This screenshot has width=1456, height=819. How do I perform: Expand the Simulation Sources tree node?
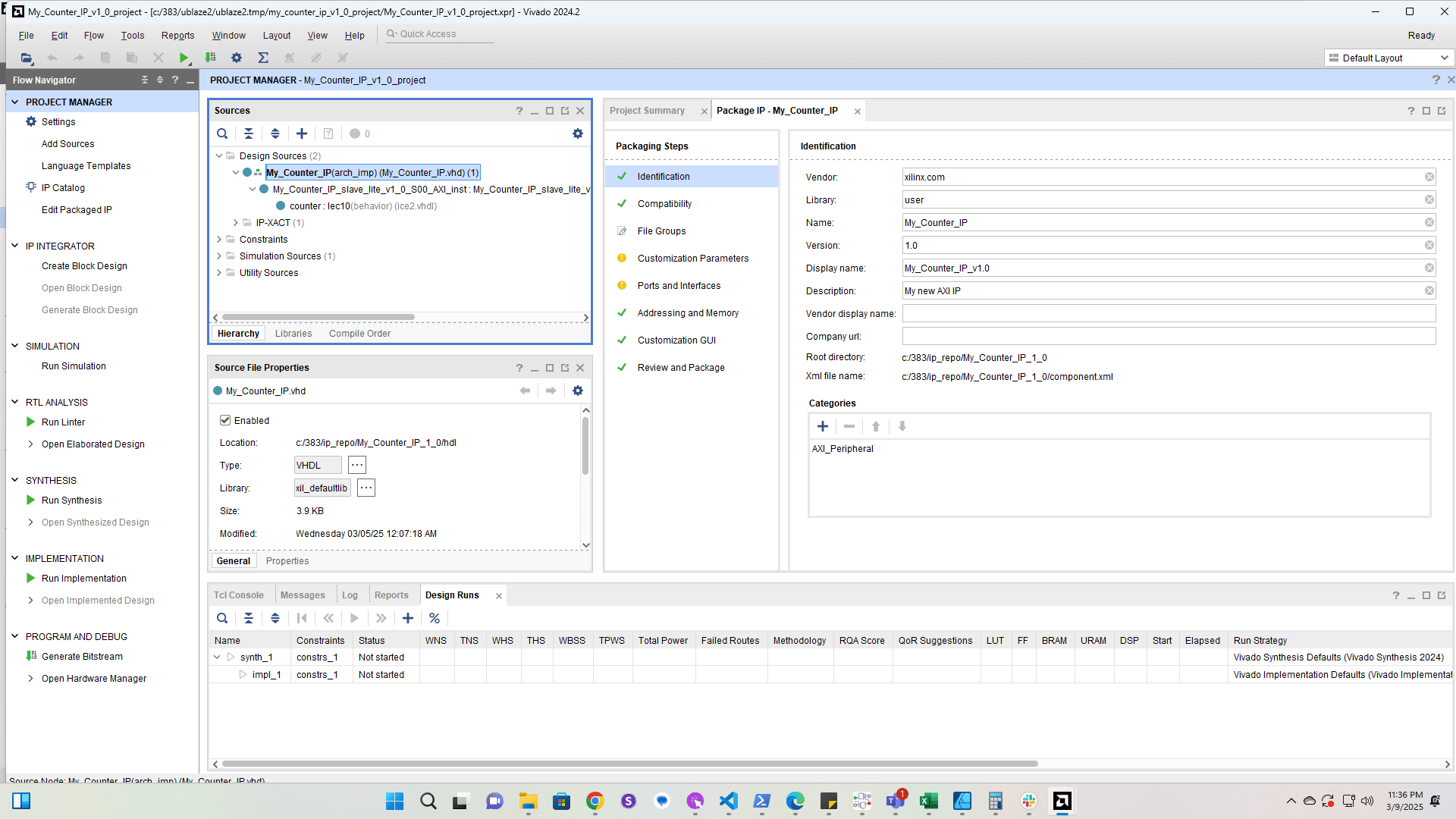point(219,256)
